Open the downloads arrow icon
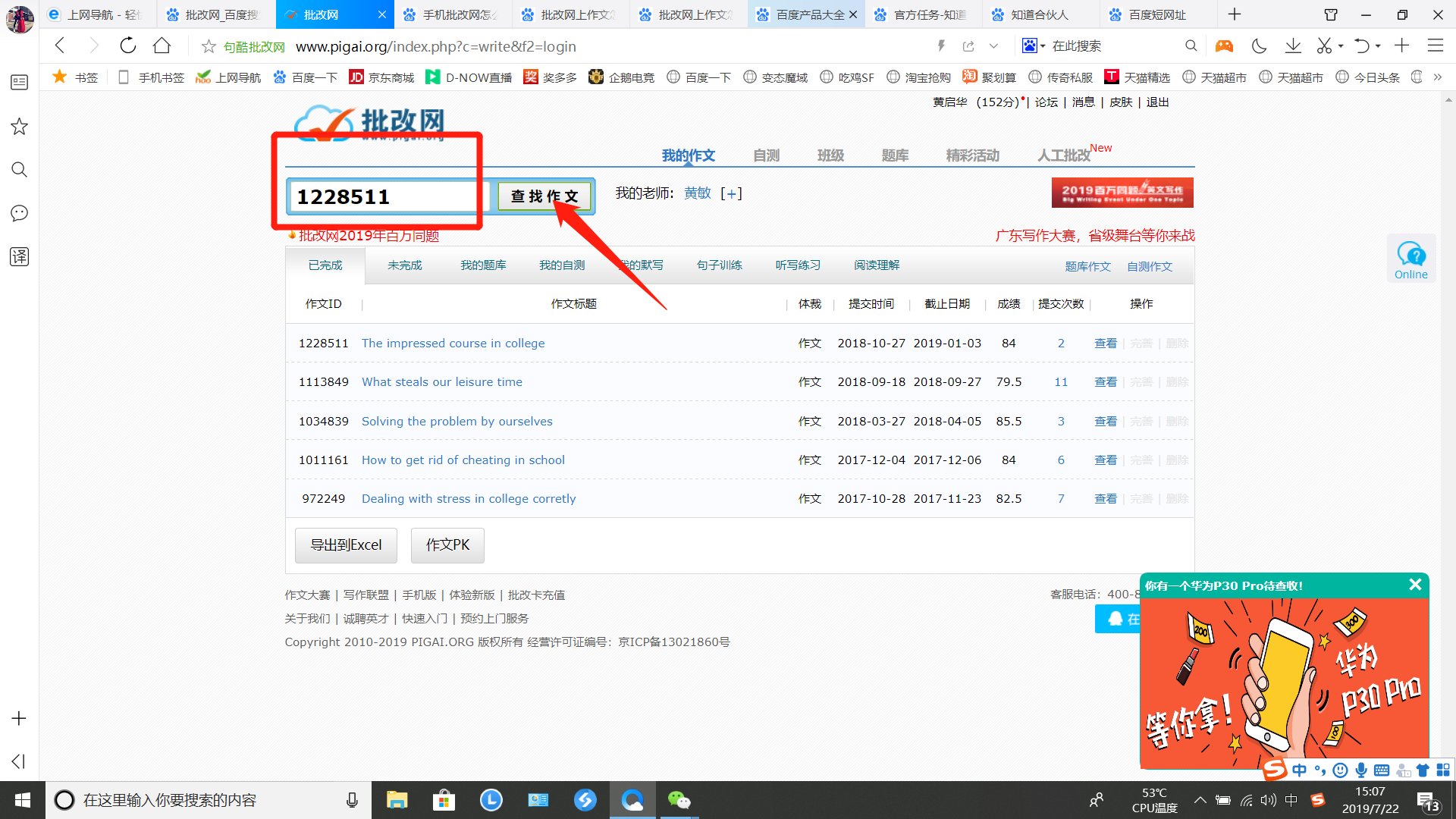Image resolution: width=1456 pixels, height=819 pixels. (x=1293, y=46)
